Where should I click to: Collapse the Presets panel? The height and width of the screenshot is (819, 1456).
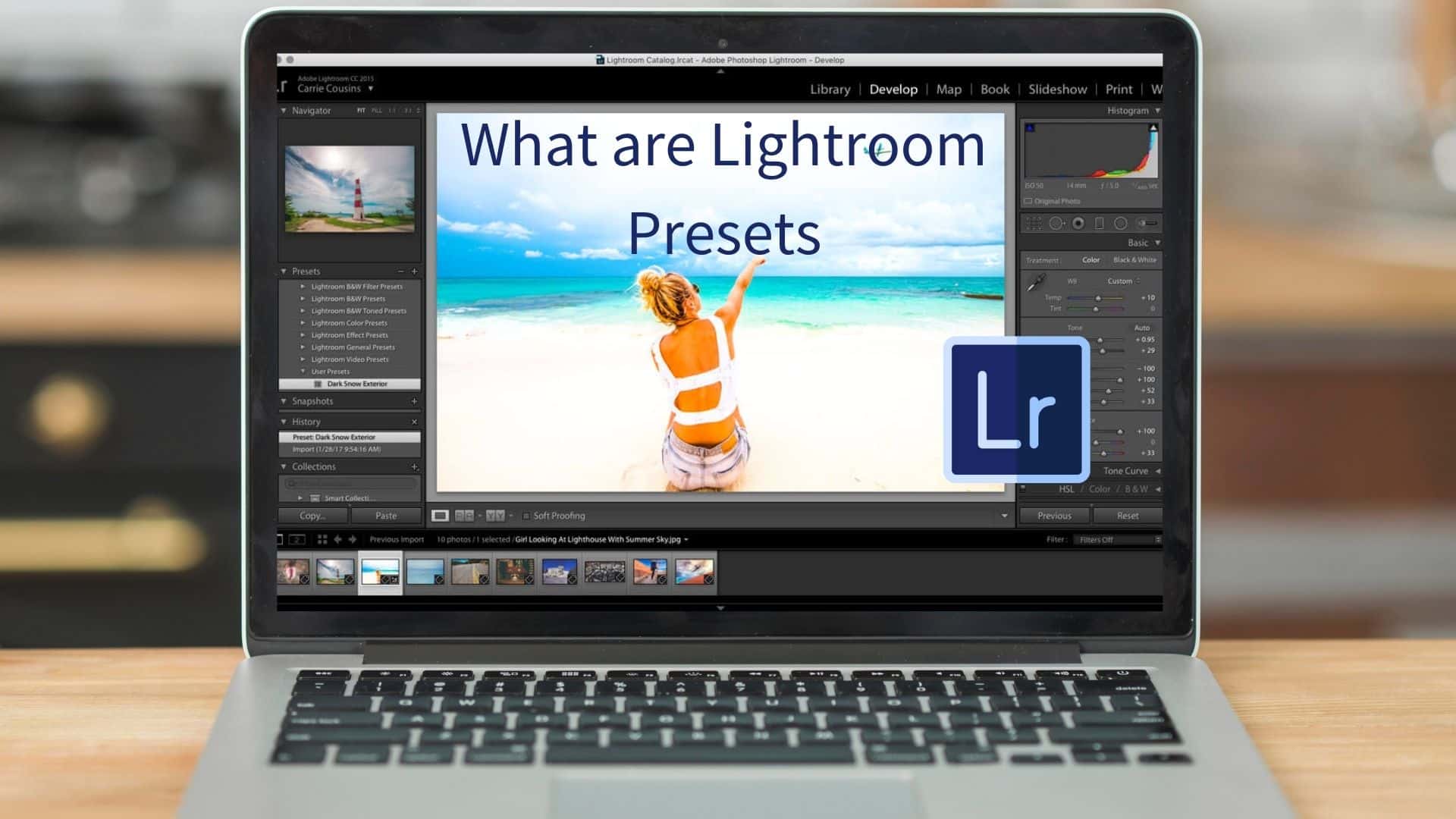pyautogui.click(x=284, y=271)
